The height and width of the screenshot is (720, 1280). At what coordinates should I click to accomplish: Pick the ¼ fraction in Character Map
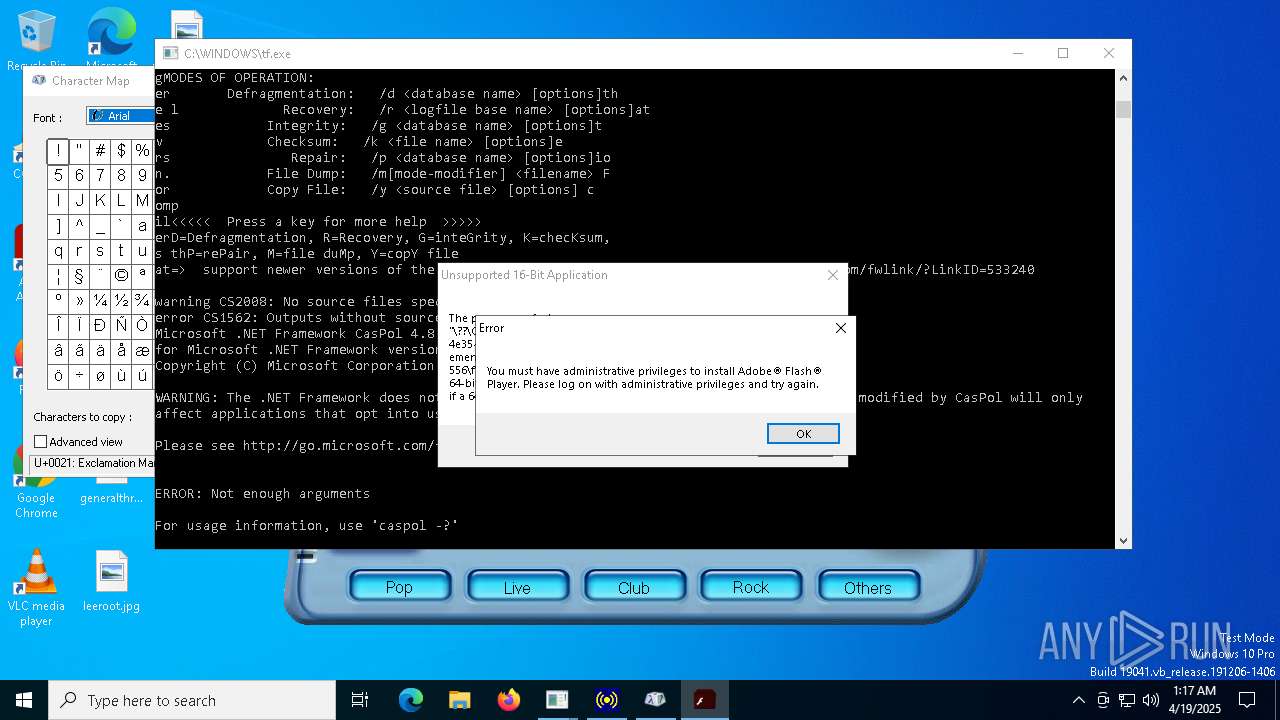100,301
